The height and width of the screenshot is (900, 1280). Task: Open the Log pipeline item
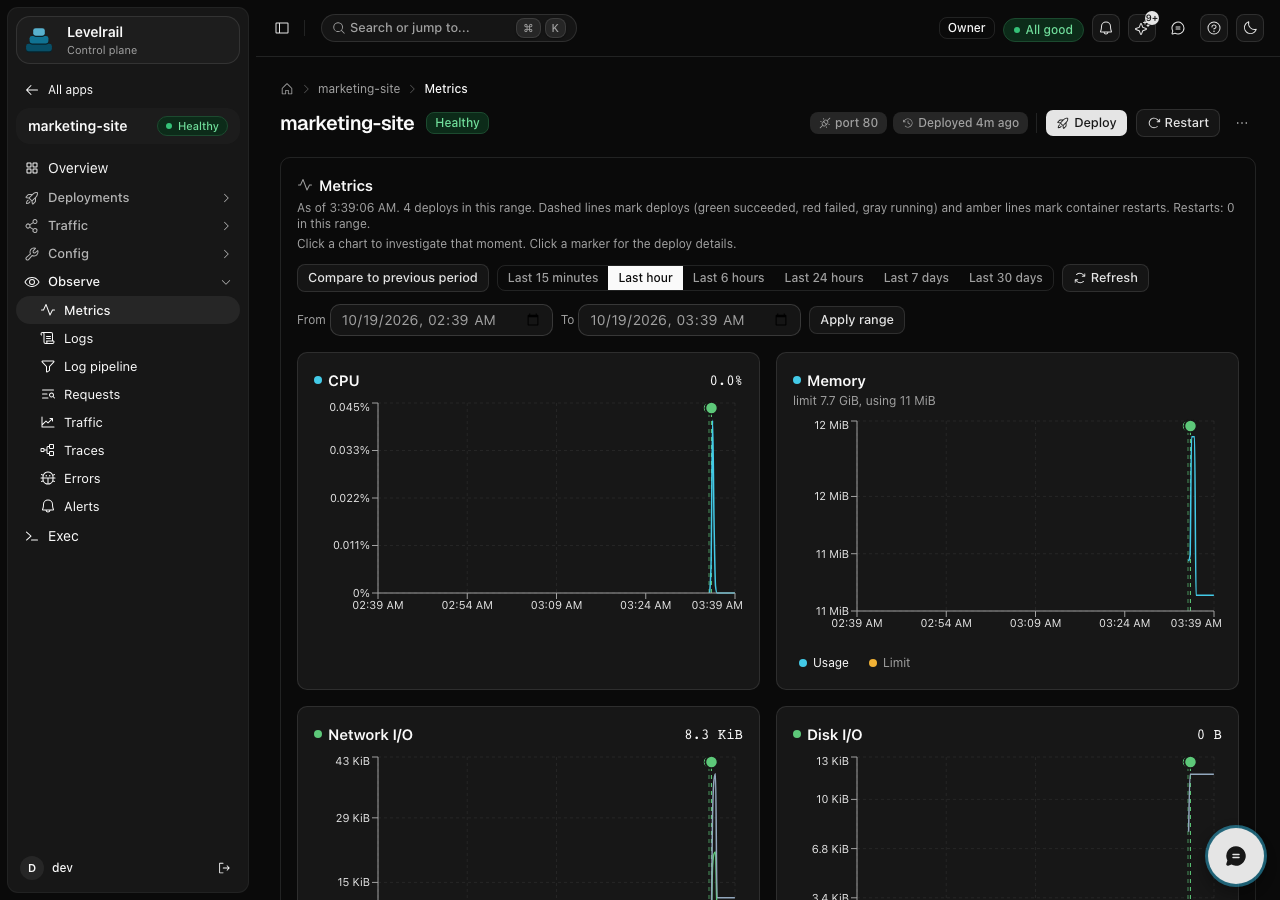(128, 366)
